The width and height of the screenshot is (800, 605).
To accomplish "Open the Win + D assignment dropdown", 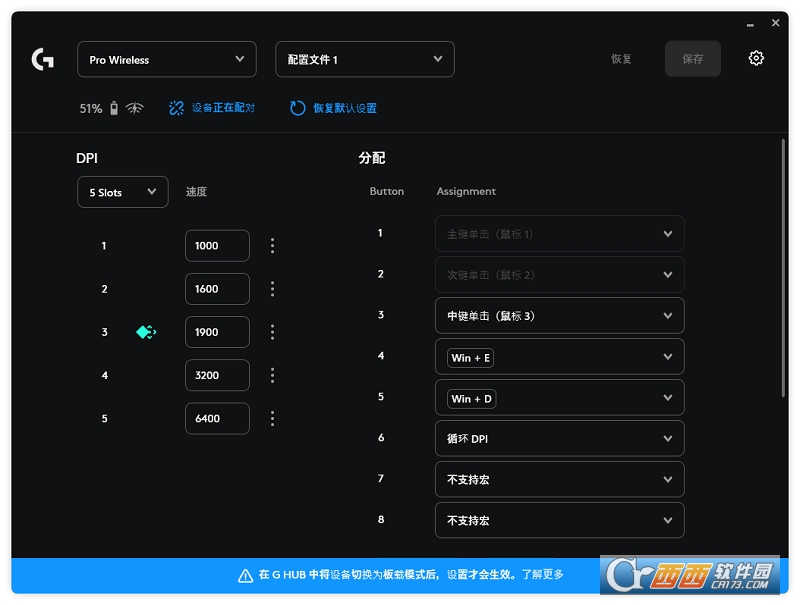I will [560, 397].
